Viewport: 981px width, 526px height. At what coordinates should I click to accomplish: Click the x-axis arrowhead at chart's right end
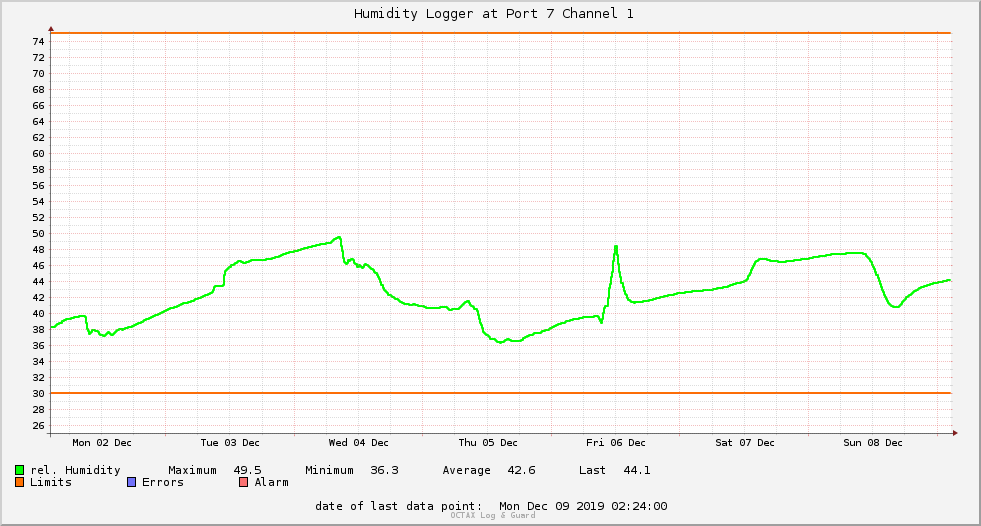955,433
